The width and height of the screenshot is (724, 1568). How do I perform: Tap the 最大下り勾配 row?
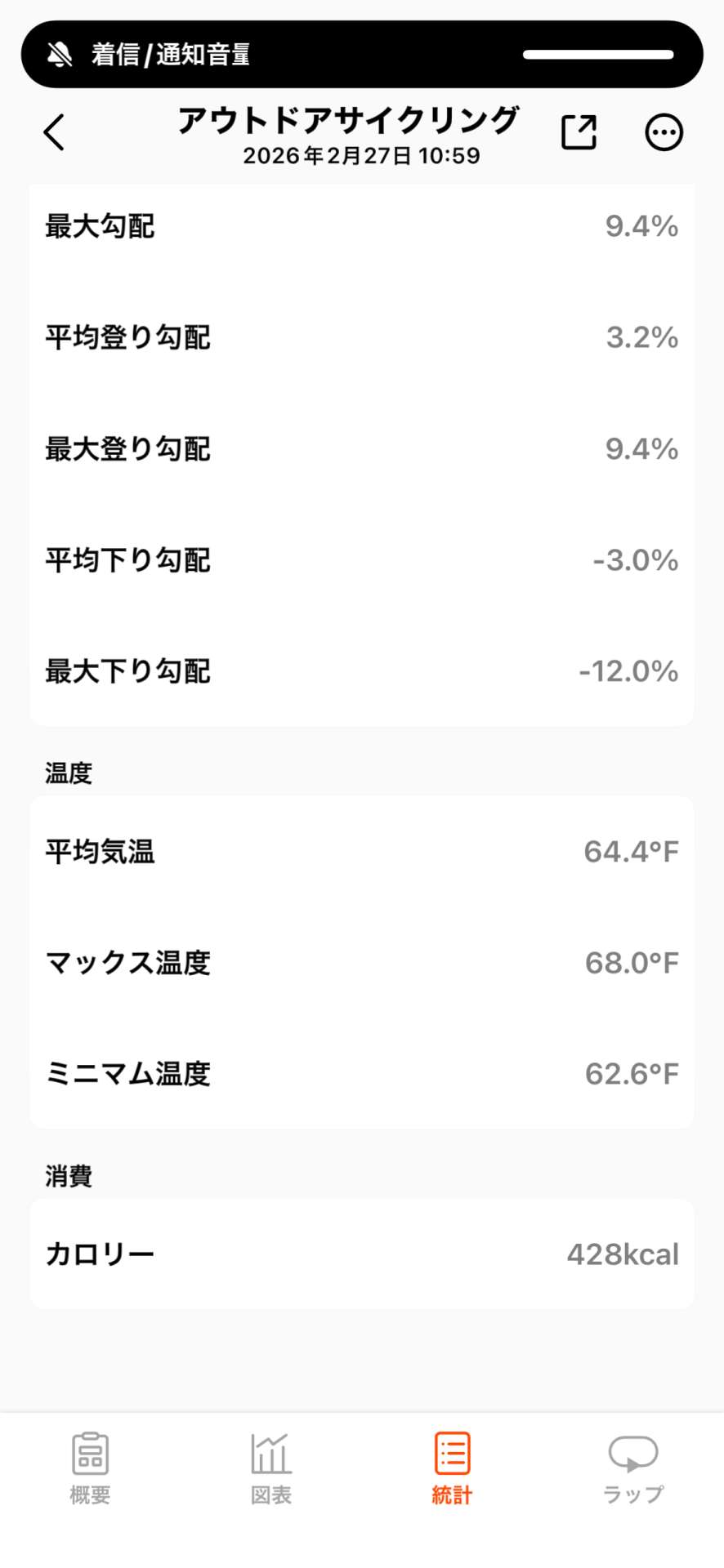[362, 671]
